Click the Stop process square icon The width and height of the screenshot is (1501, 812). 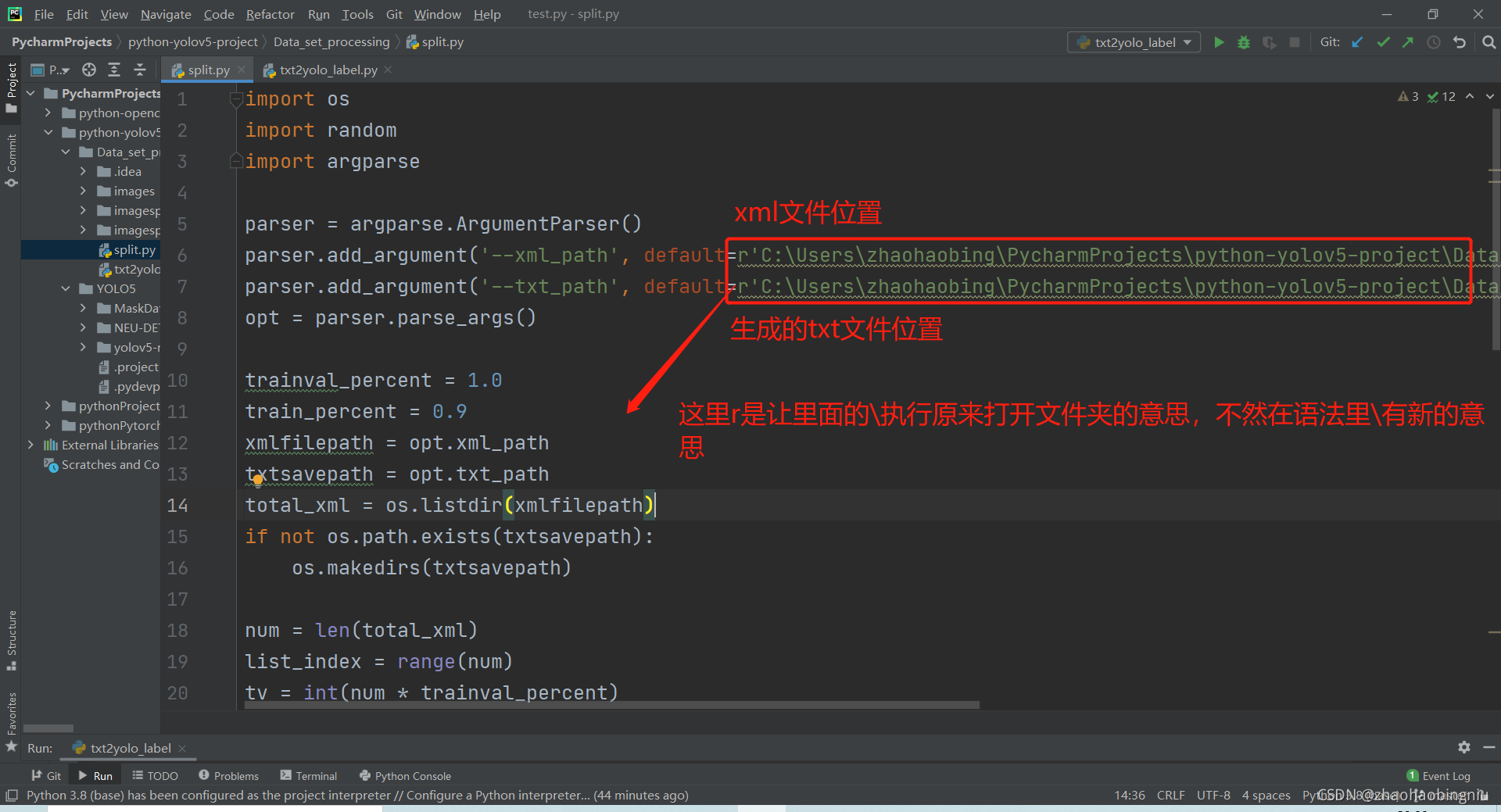coord(1295,42)
